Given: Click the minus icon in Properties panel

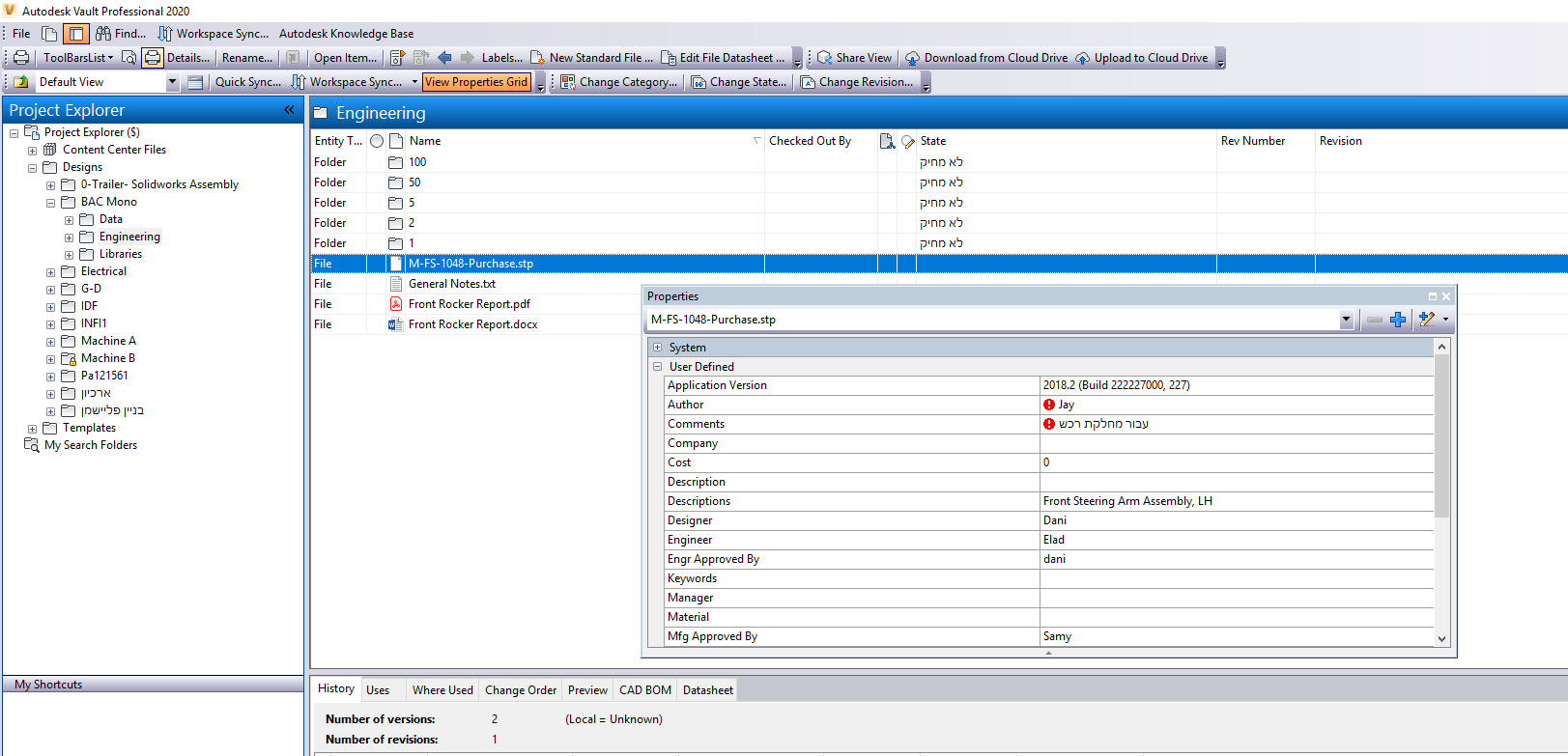Looking at the screenshot, I should 1375,320.
